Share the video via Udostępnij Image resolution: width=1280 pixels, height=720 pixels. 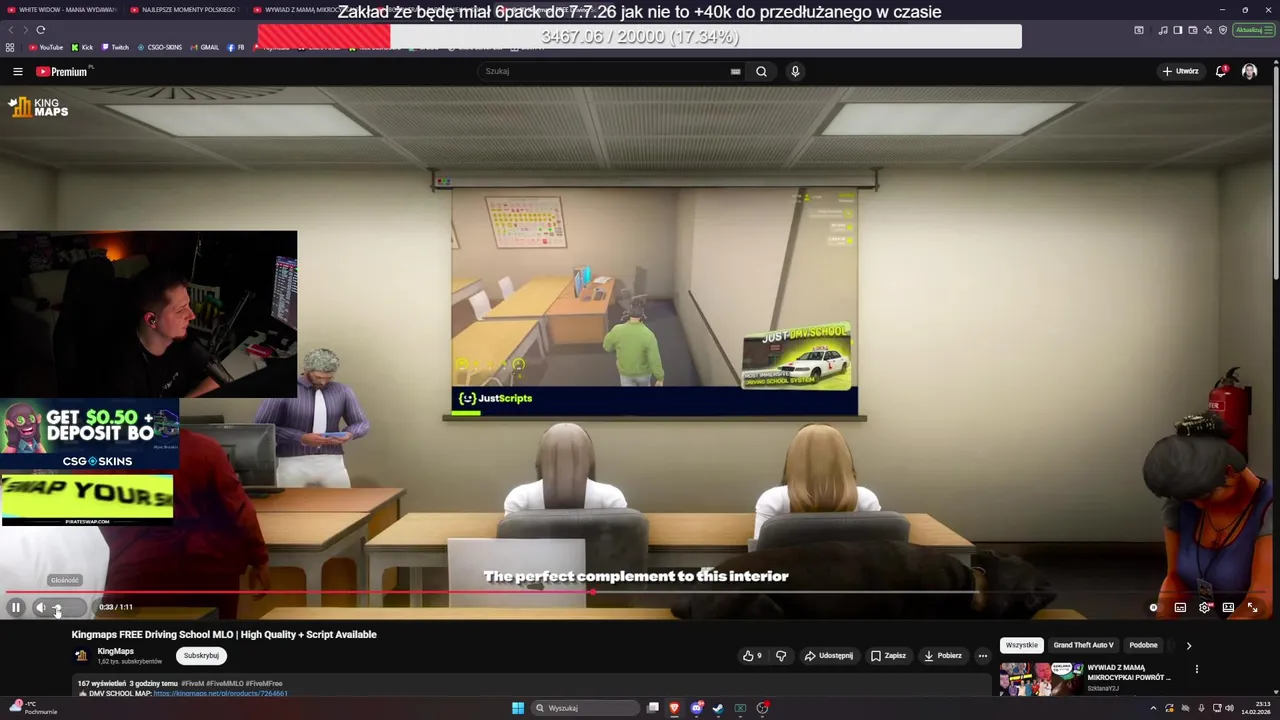tap(829, 656)
